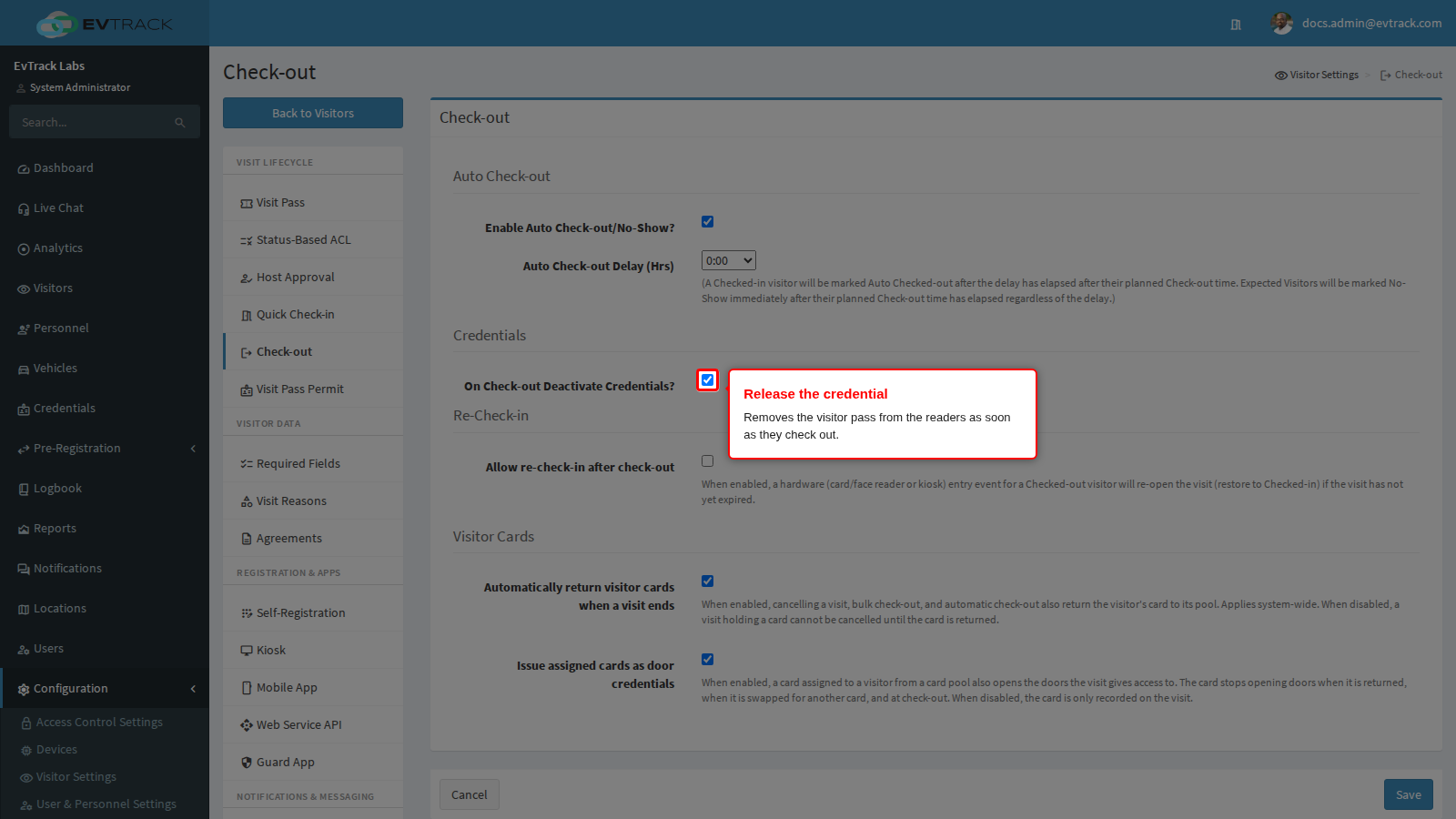Select Visit Pass Permit tab
Viewport: 1456px width, 819px height.
[x=313, y=389]
